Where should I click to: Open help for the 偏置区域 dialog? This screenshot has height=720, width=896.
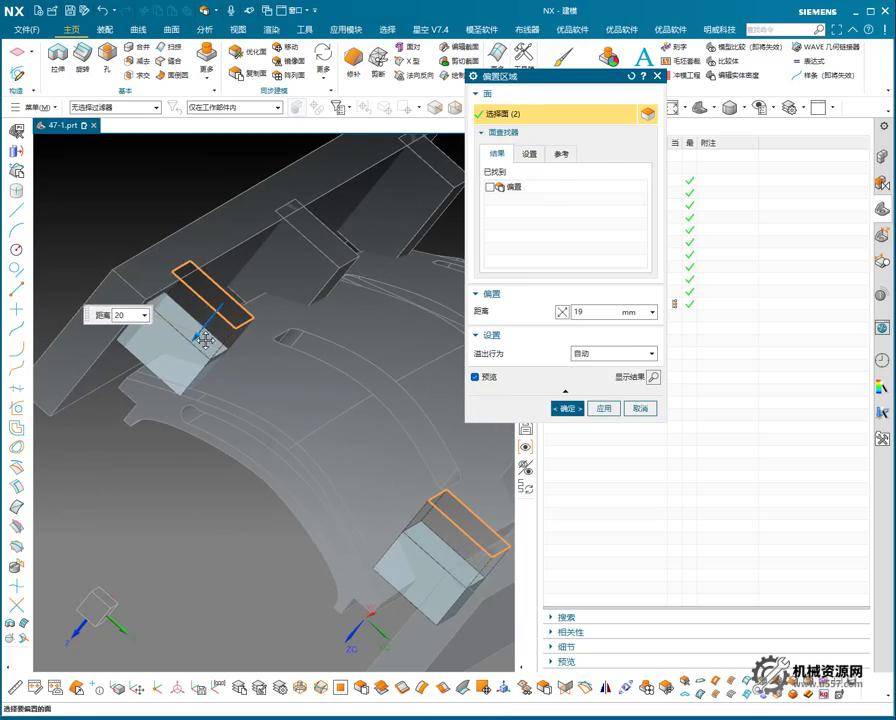(x=644, y=76)
